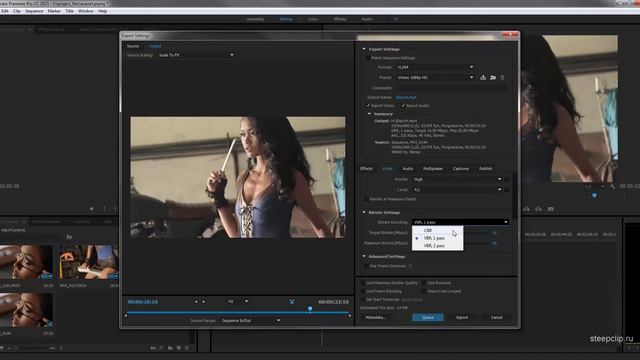The height and width of the screenshot is (360, 640).
Task: Enable Set Start Timecode checkbox
Action: coord(362,300)
